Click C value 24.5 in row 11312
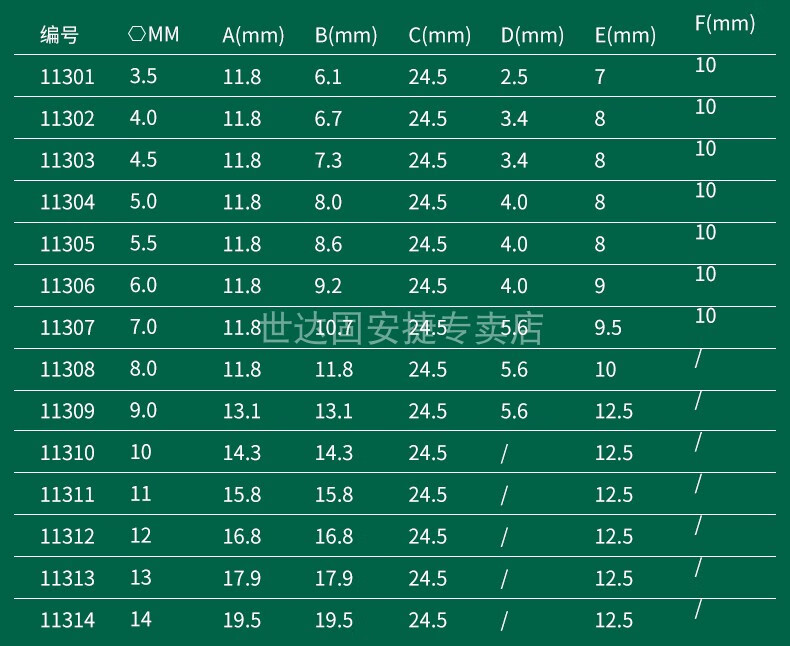The image size is (790, 646). tap(428, 537)
